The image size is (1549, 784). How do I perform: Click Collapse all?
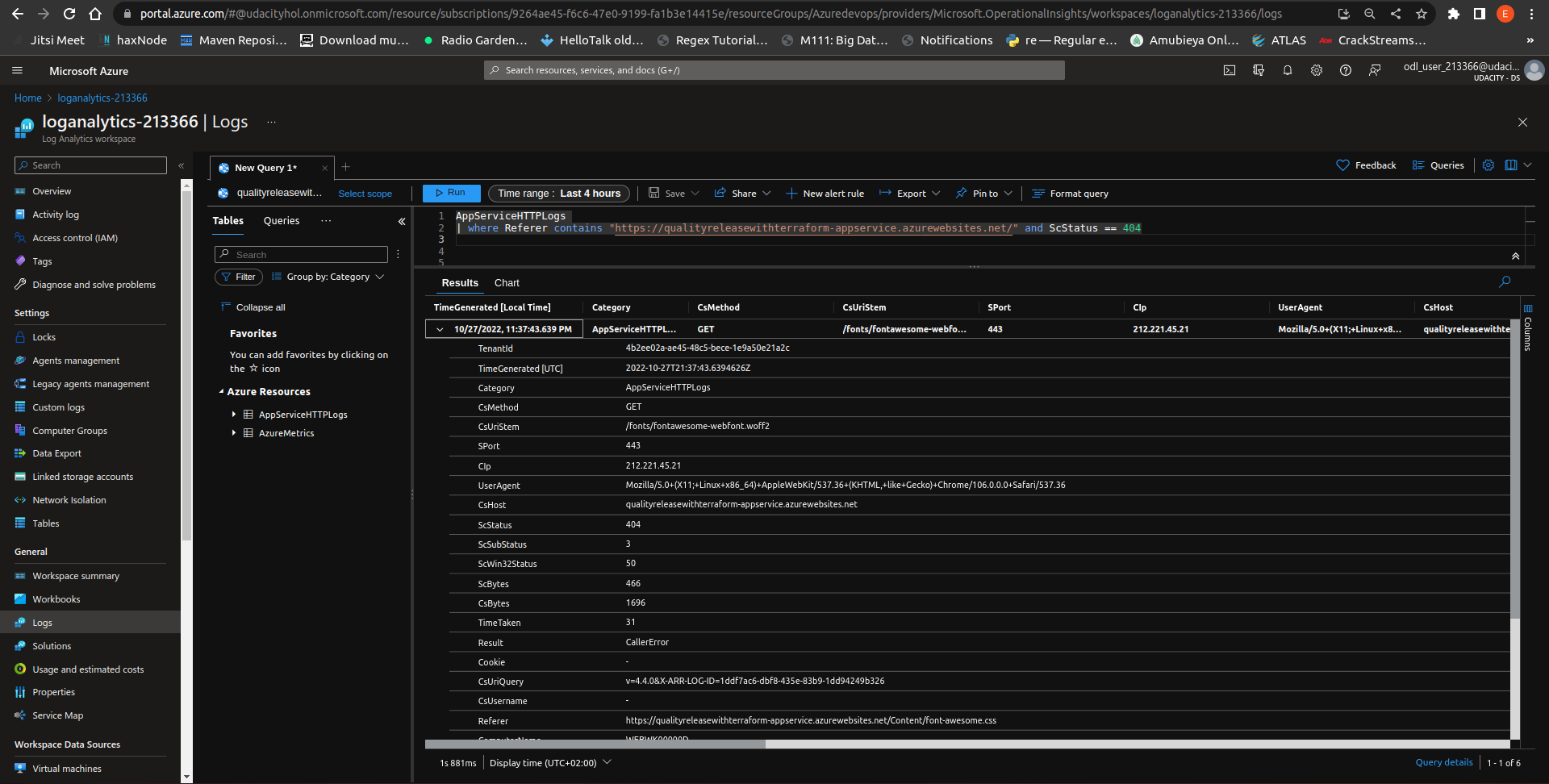pyautogui.click(x=253, y=307)
